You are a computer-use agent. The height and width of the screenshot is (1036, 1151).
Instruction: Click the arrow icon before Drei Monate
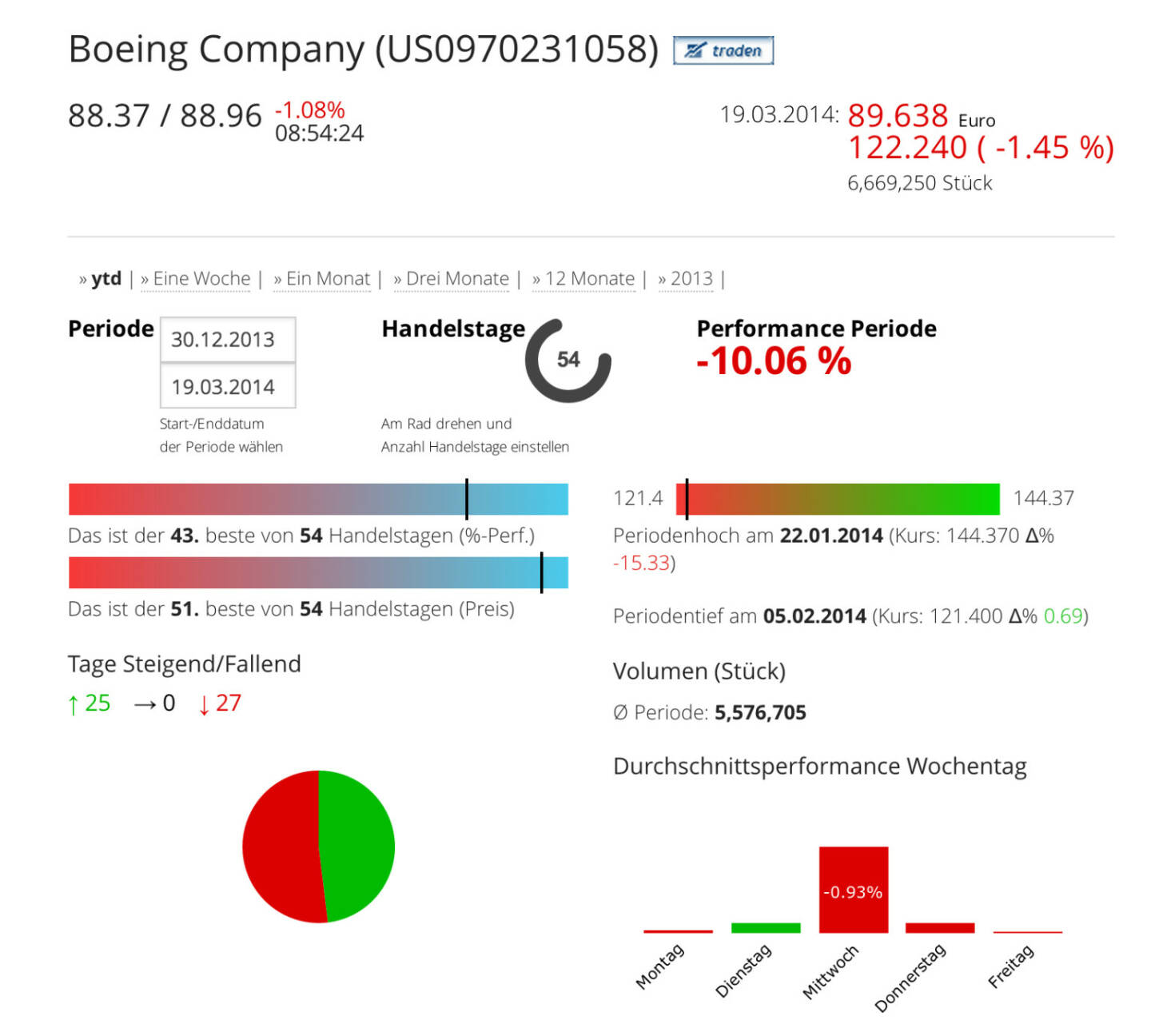pos(396,279)
